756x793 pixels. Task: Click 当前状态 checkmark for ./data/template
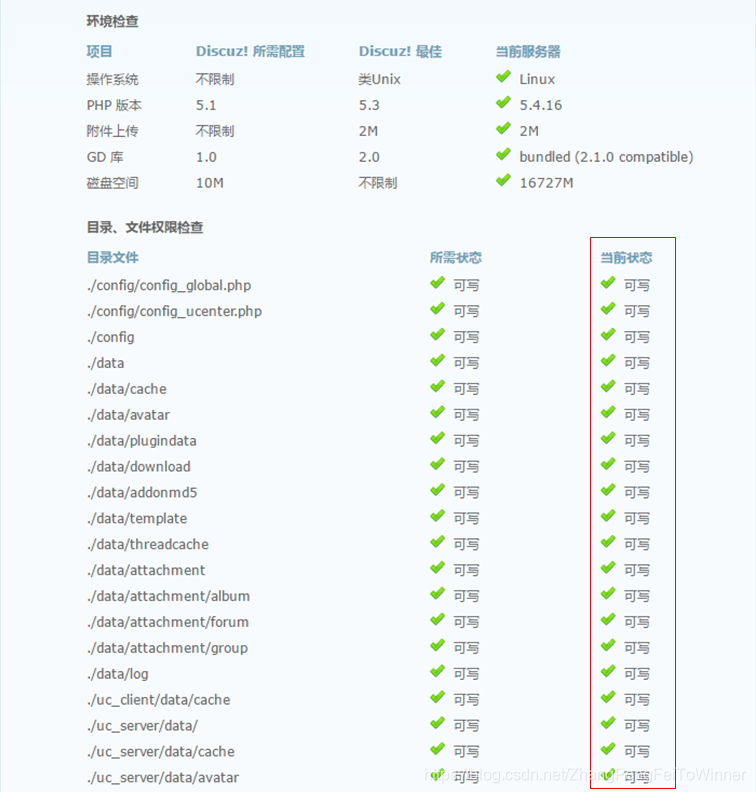coord(608,516)
